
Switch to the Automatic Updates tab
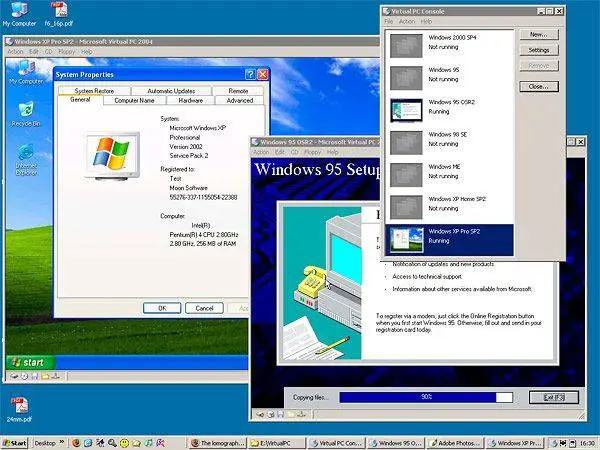(x=171, y=91)
